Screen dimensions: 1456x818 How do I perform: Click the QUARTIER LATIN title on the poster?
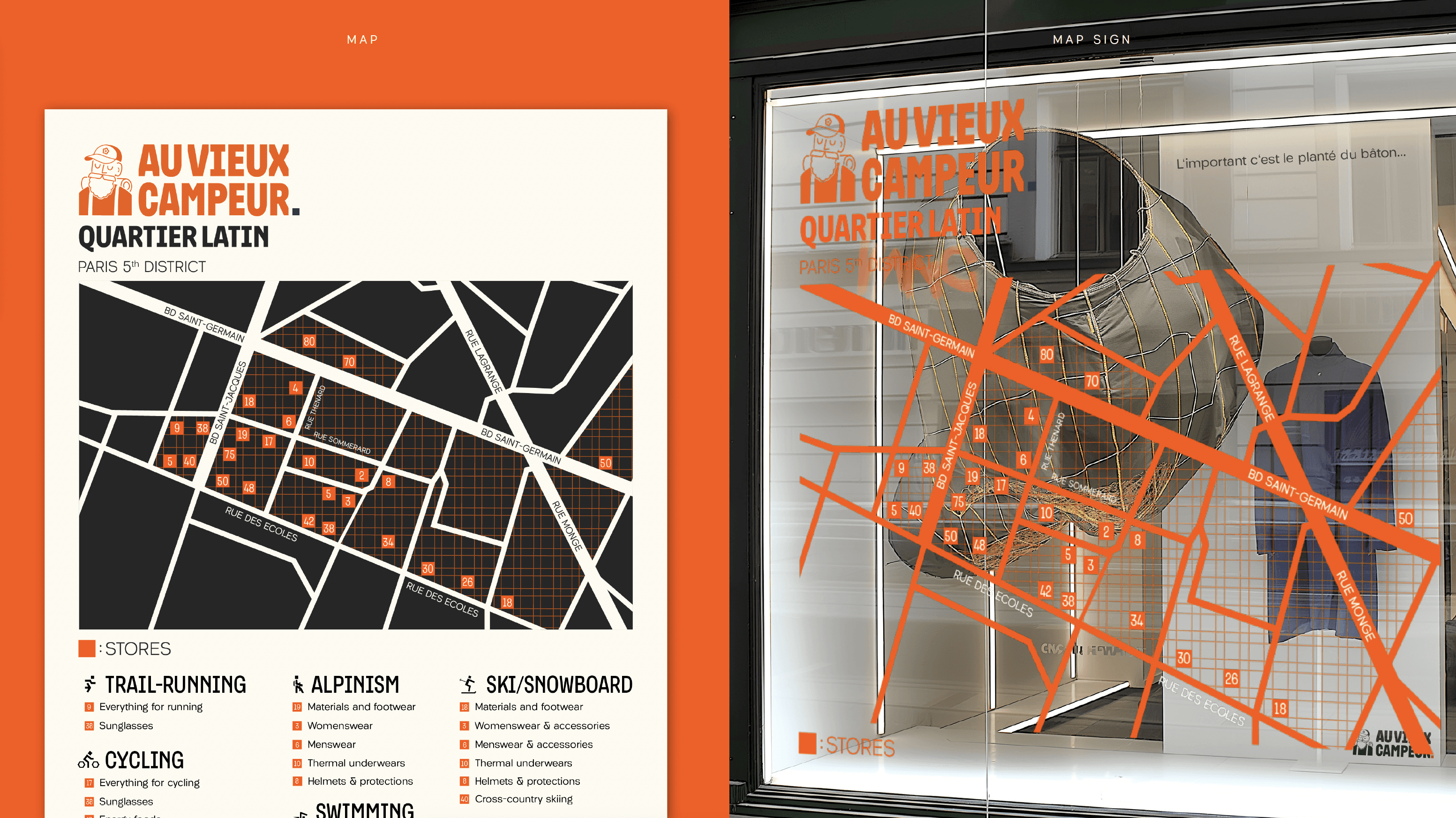click(x=173, y=237)
